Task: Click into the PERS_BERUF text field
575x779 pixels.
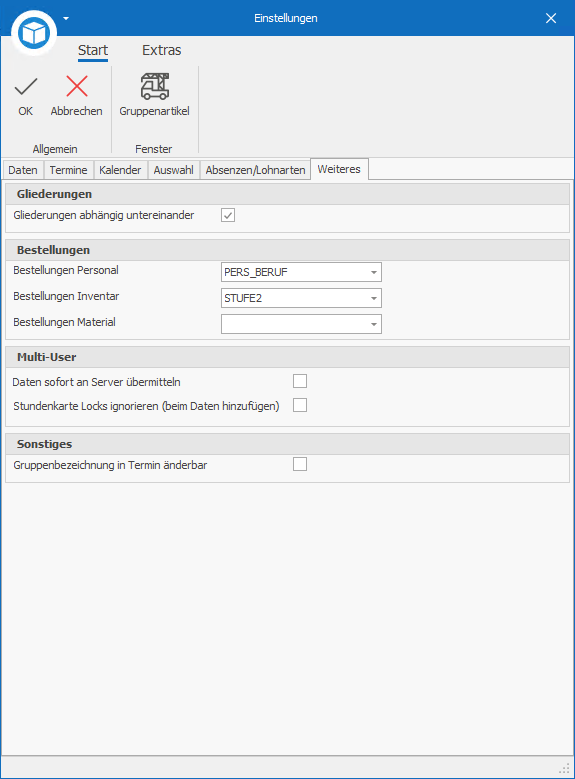Action: (x=294, y=272)
